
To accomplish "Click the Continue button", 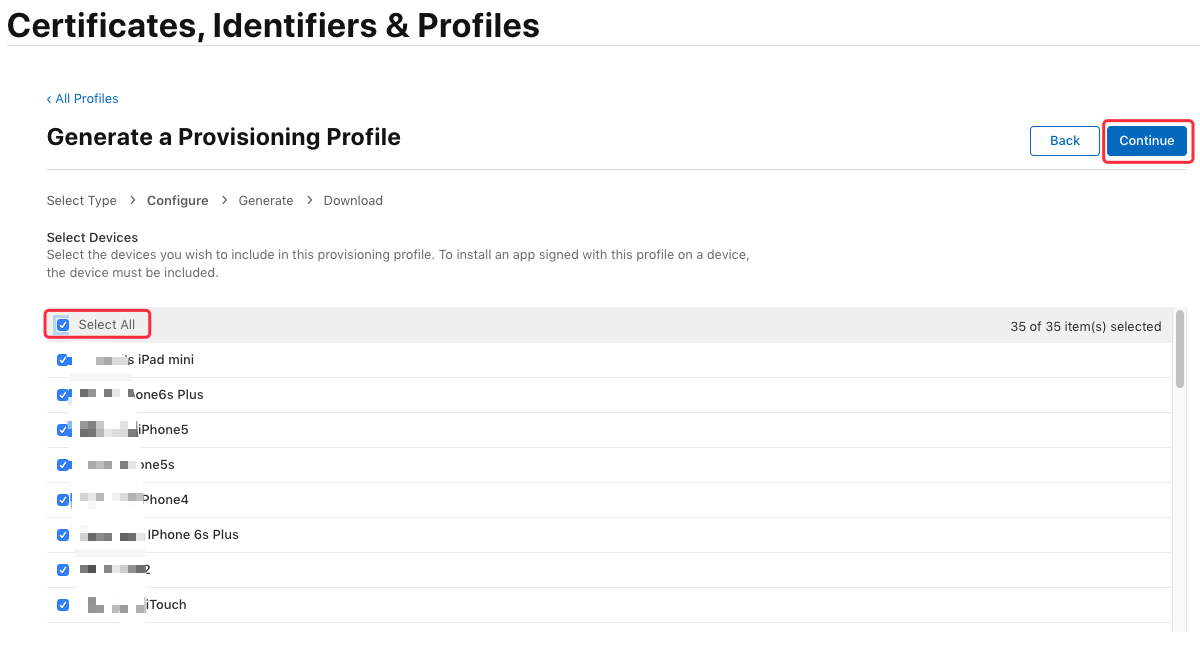I will (x=1147, y=141).
